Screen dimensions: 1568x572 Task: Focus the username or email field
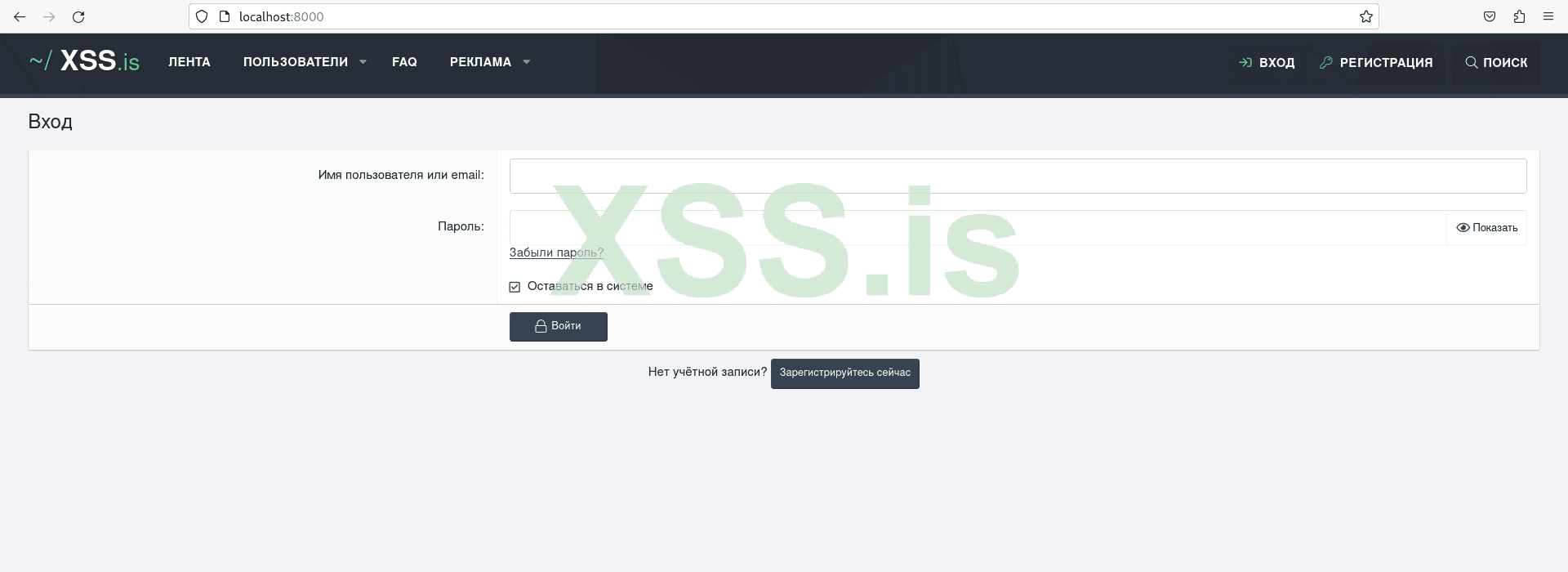pyautogui.click(x=1018, y=176)
